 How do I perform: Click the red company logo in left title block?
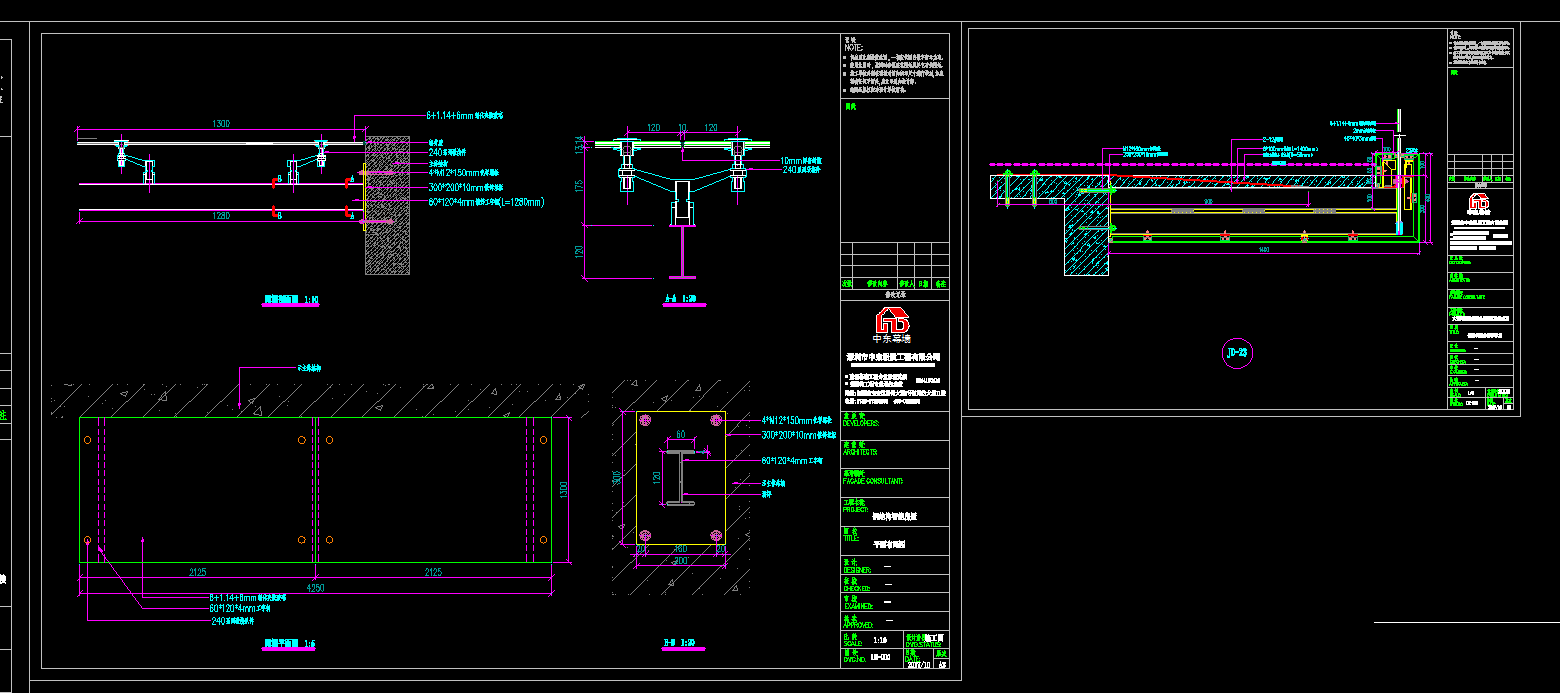[x=892, y=322]
